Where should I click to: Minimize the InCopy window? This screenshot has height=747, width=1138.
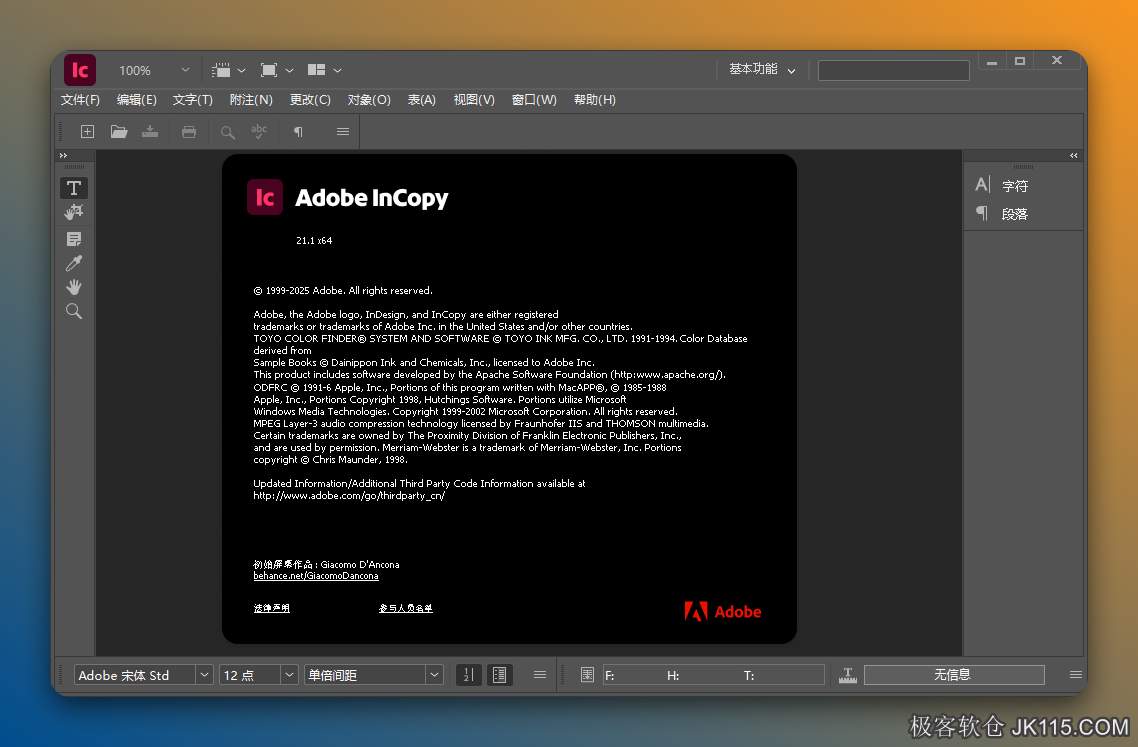(x=991, y=62)
